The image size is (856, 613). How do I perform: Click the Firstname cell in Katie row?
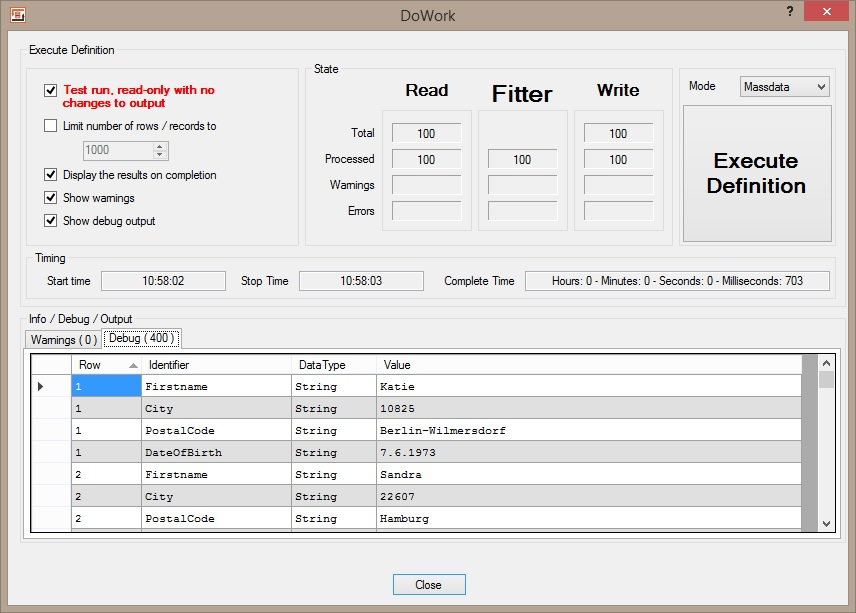[x=216, y=386]
